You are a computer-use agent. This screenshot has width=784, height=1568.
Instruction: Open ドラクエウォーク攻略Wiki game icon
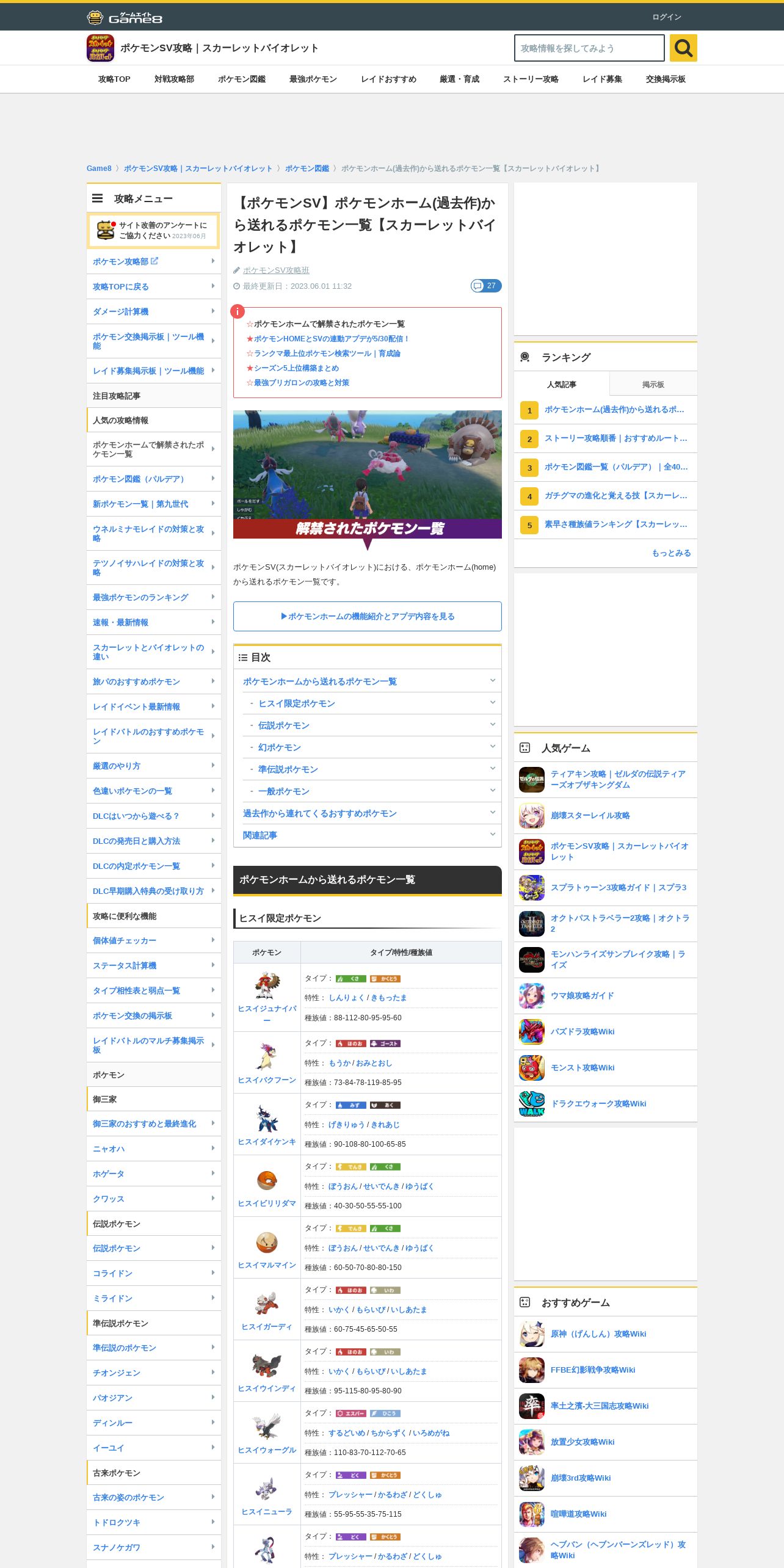pyautogui.click(x=532, y=1104)
